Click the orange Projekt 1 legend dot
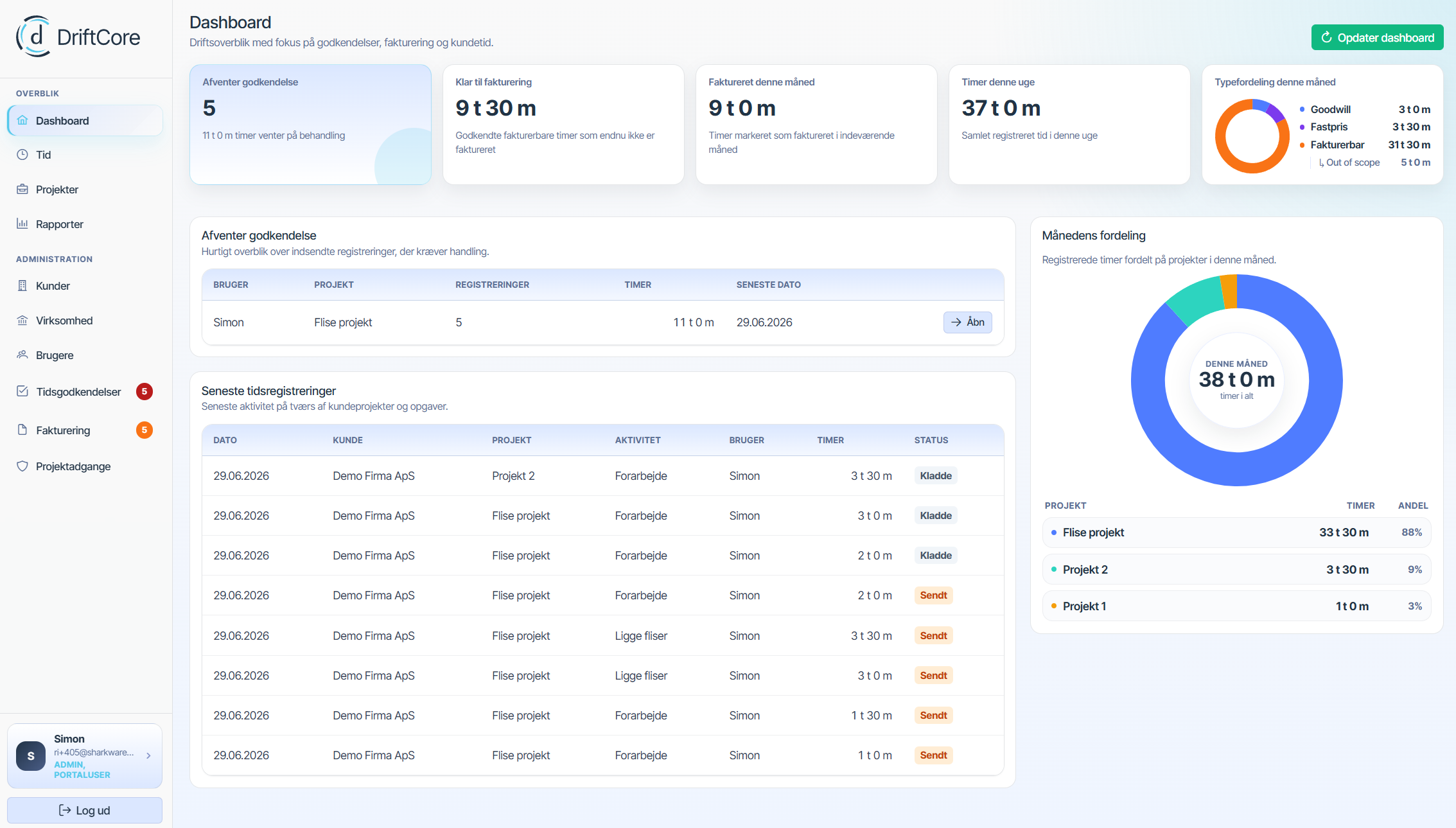This screenshot has width=1456, height=828. pos(1054,606)
